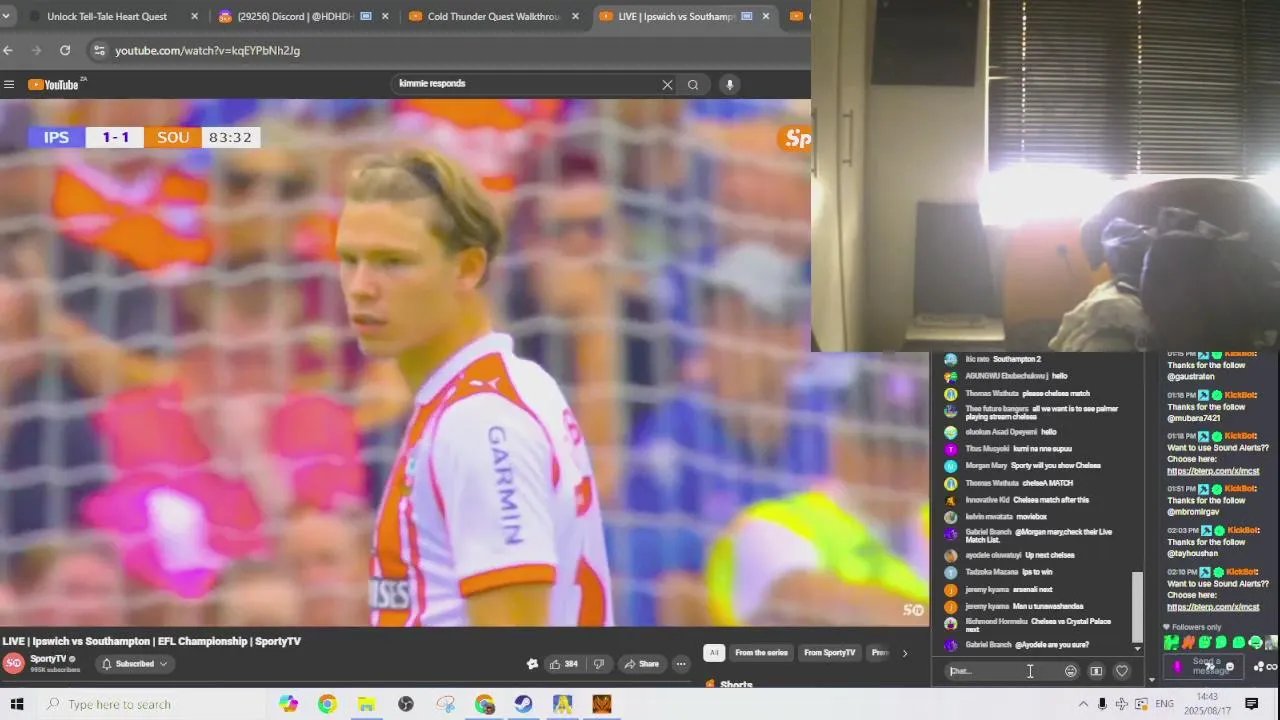The image size is (1280, 720).
Task: Click the Super Chat icon in chat
Action: 1096,671
